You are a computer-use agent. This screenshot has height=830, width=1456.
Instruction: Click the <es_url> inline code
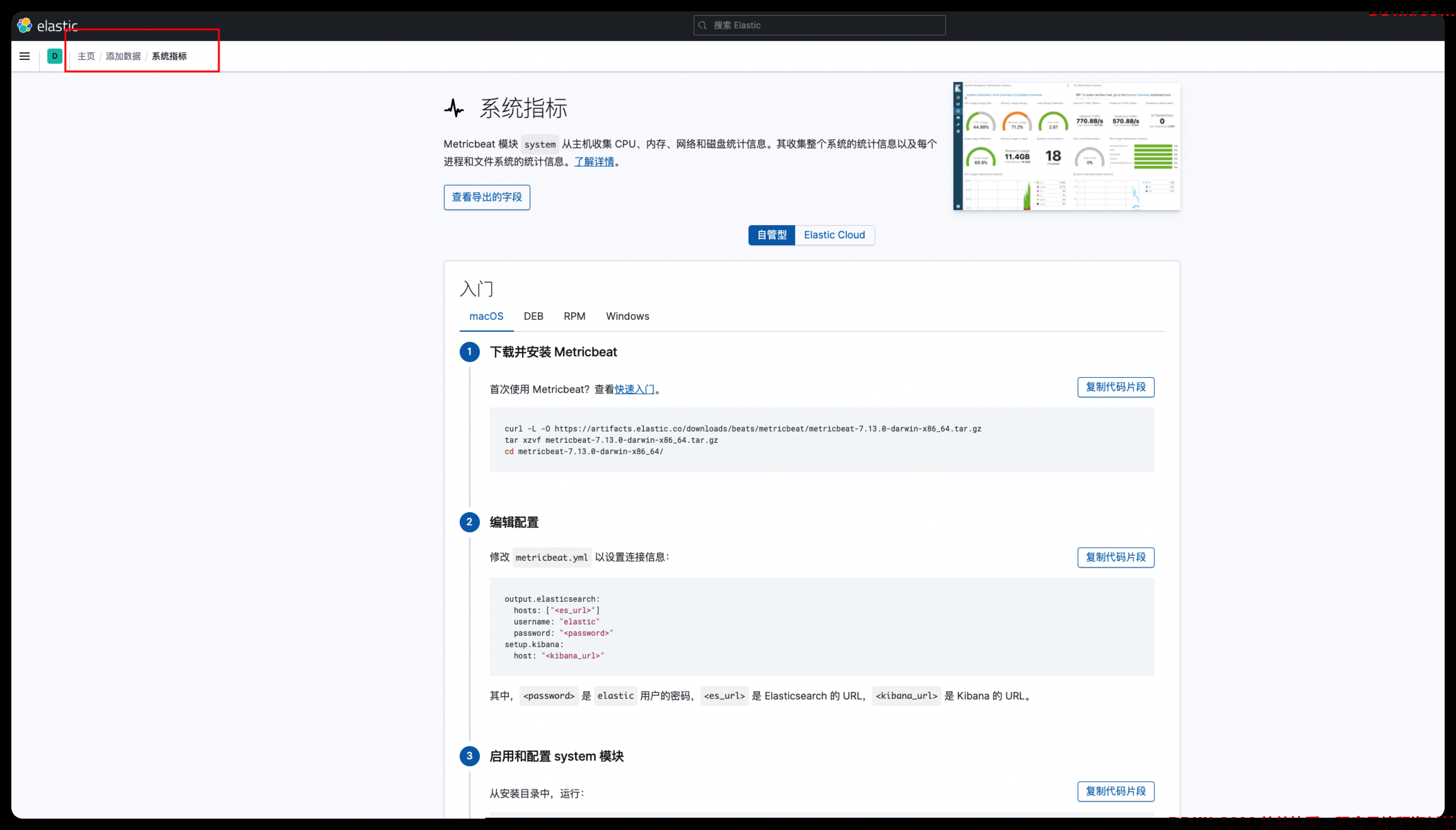pyautogui.click(x=724, y=696)
